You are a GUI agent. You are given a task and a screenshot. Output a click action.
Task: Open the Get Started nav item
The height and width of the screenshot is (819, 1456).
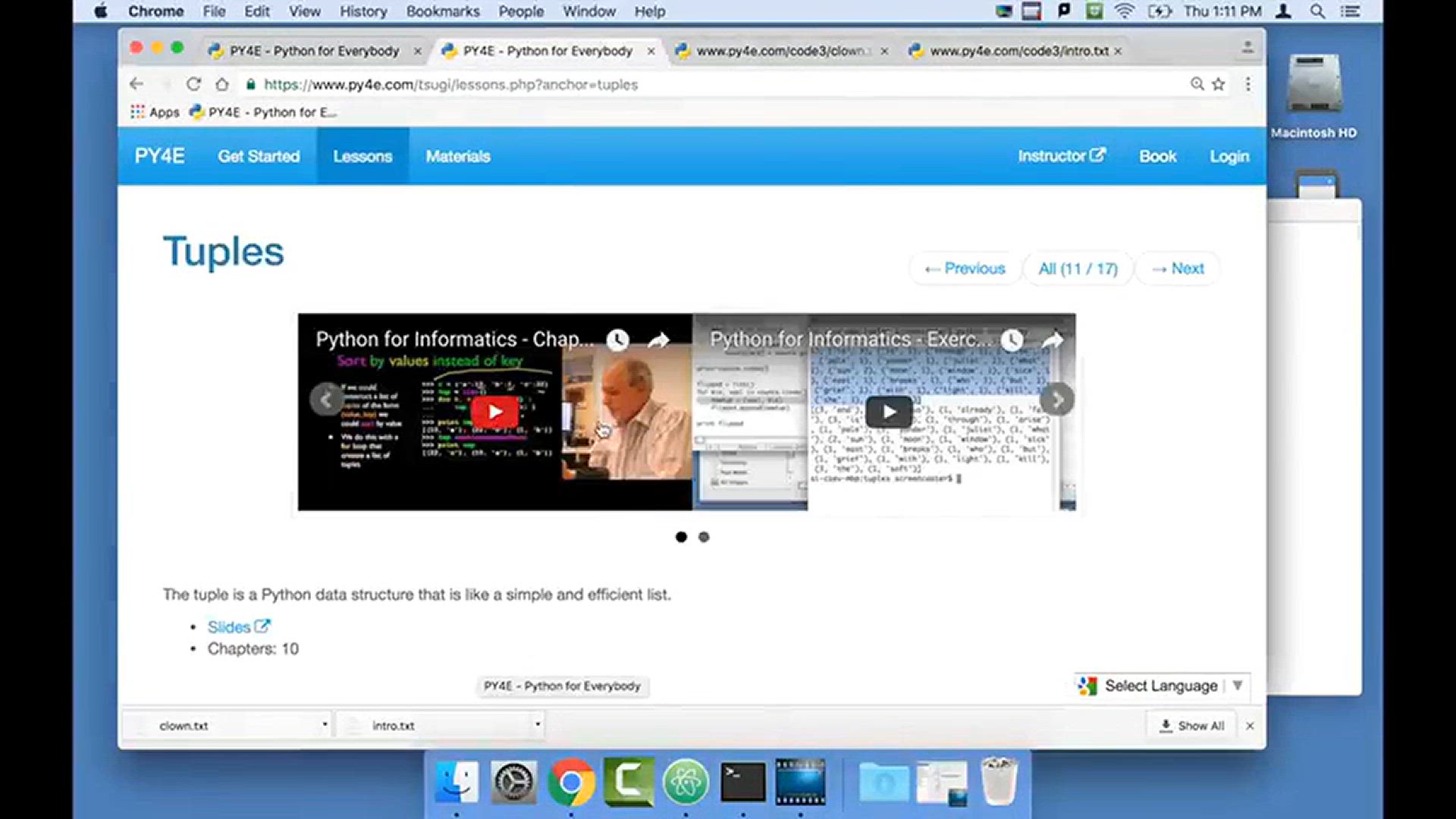[x=259, y=156]
